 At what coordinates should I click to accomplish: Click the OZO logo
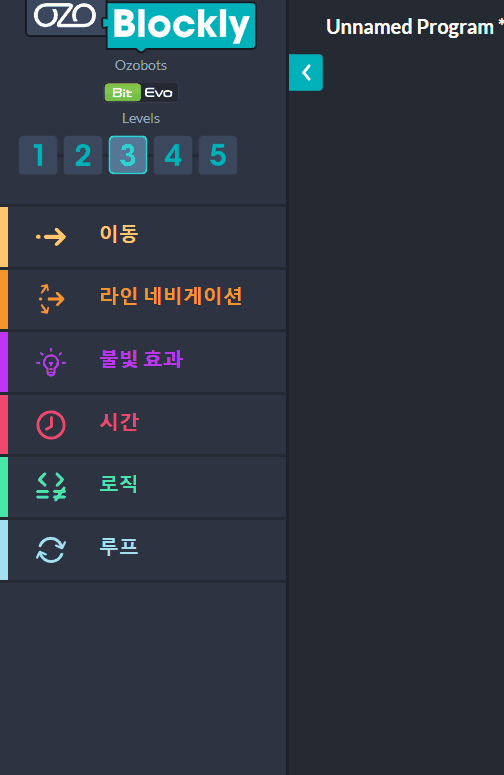[x=65, y=16]
